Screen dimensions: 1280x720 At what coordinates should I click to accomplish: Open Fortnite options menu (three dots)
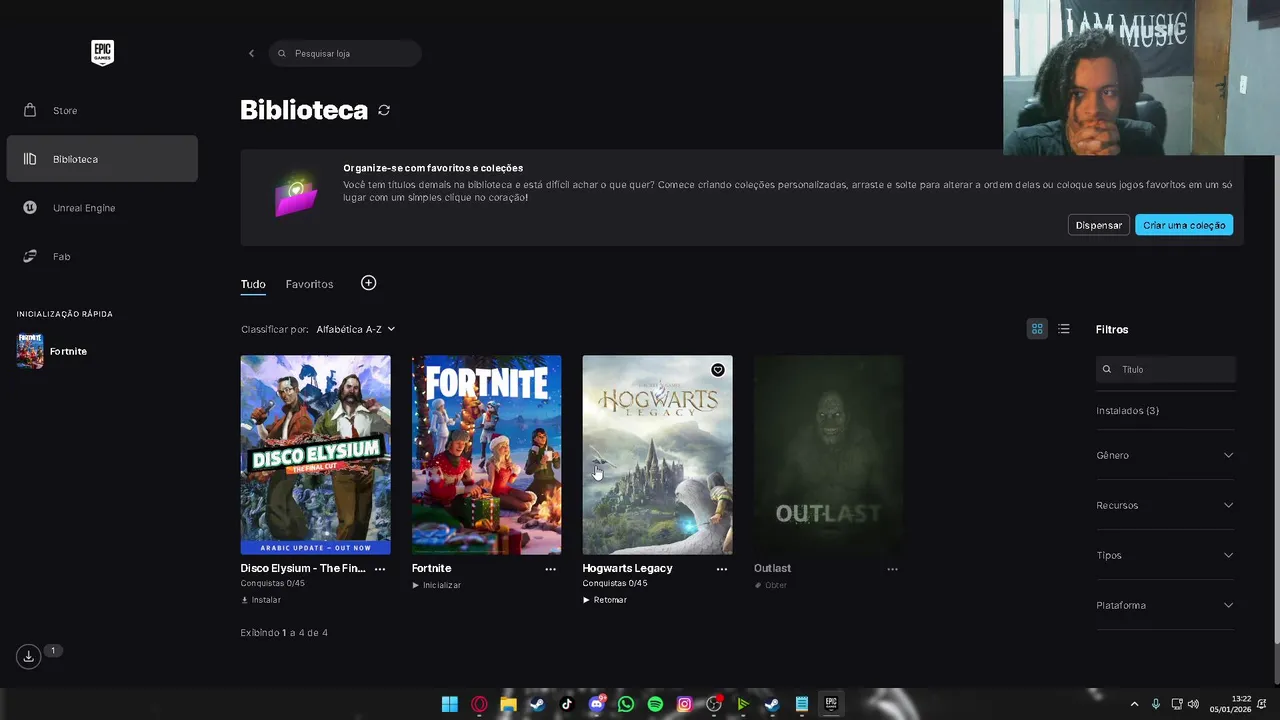click(551, 569)
